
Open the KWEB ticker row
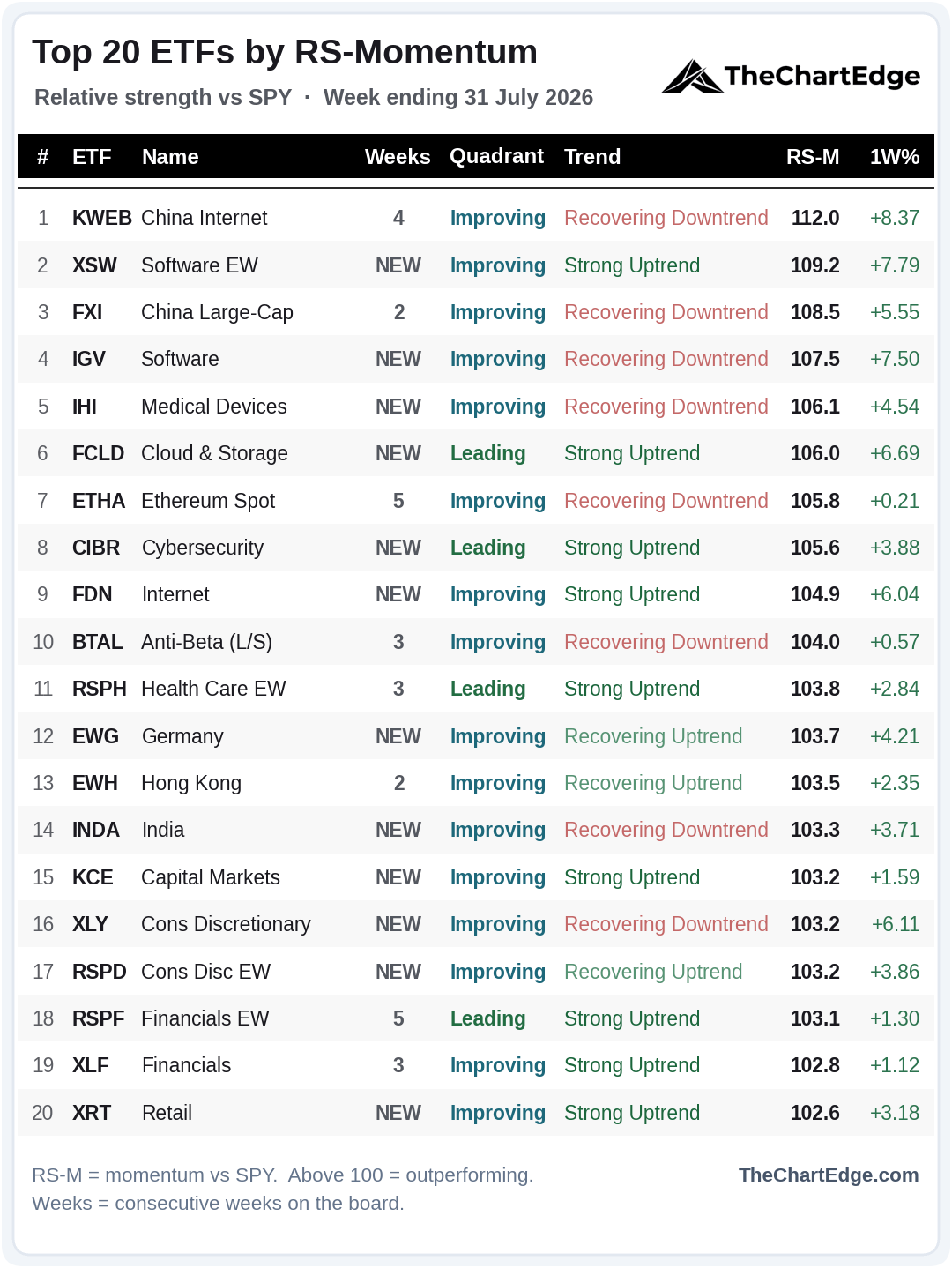tap(476, 218)
